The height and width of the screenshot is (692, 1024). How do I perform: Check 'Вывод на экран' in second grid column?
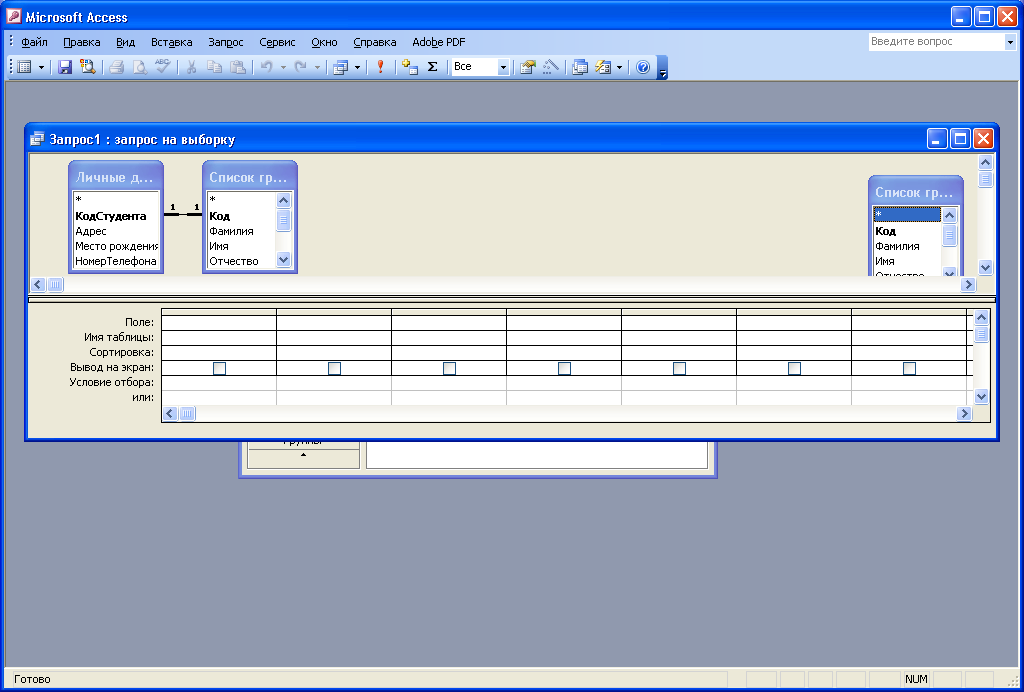coord(334,368)
